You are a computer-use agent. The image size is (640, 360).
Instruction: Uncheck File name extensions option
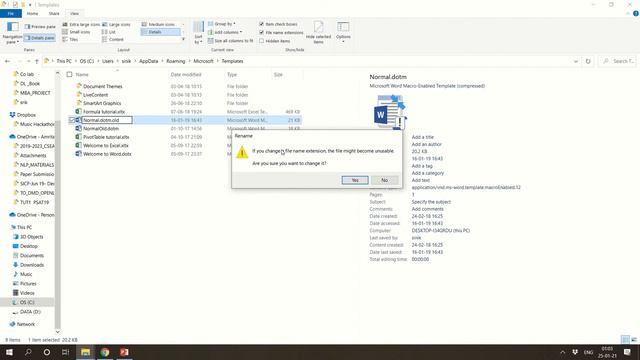point(262,33)
